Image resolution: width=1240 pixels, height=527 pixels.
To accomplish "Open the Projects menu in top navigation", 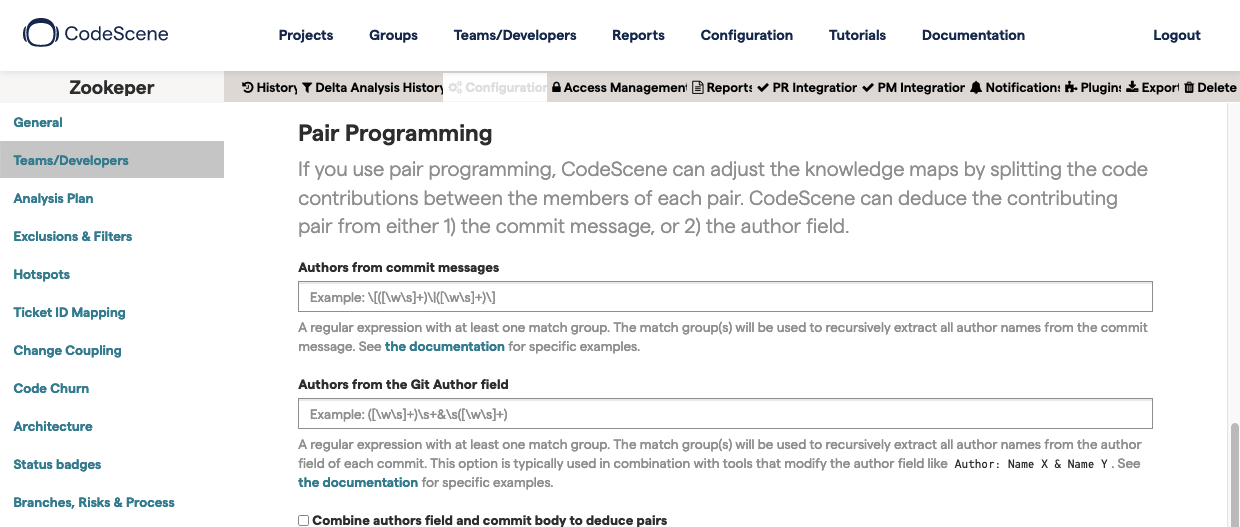I will click(306, 35).
